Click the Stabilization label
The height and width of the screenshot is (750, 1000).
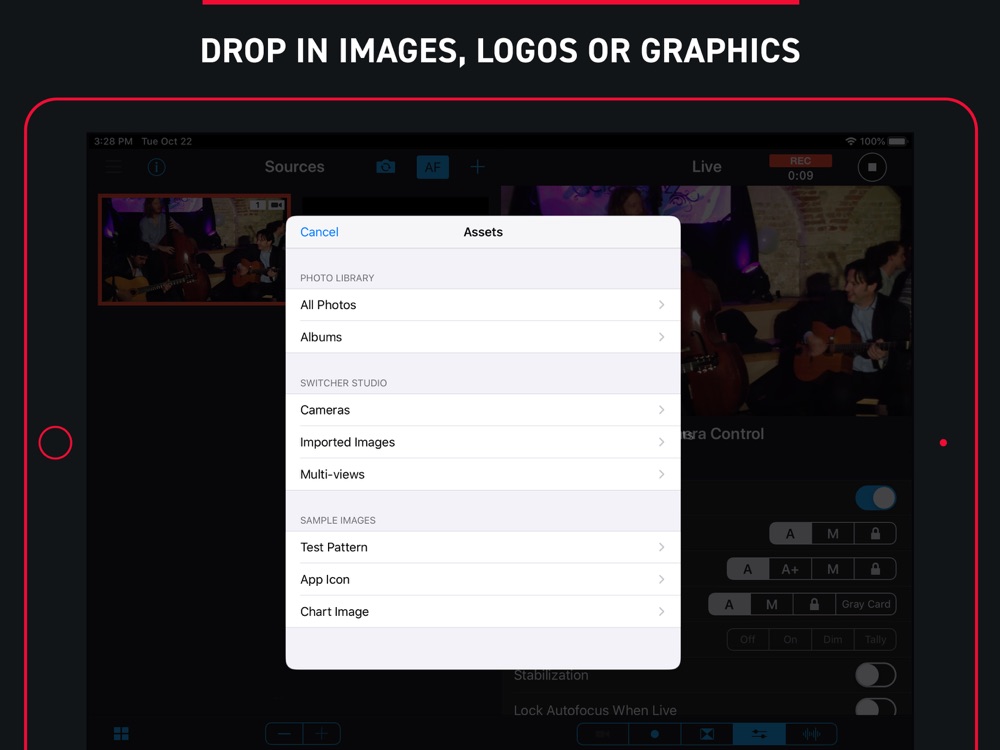pyautogui.click(x=551, y=675)
